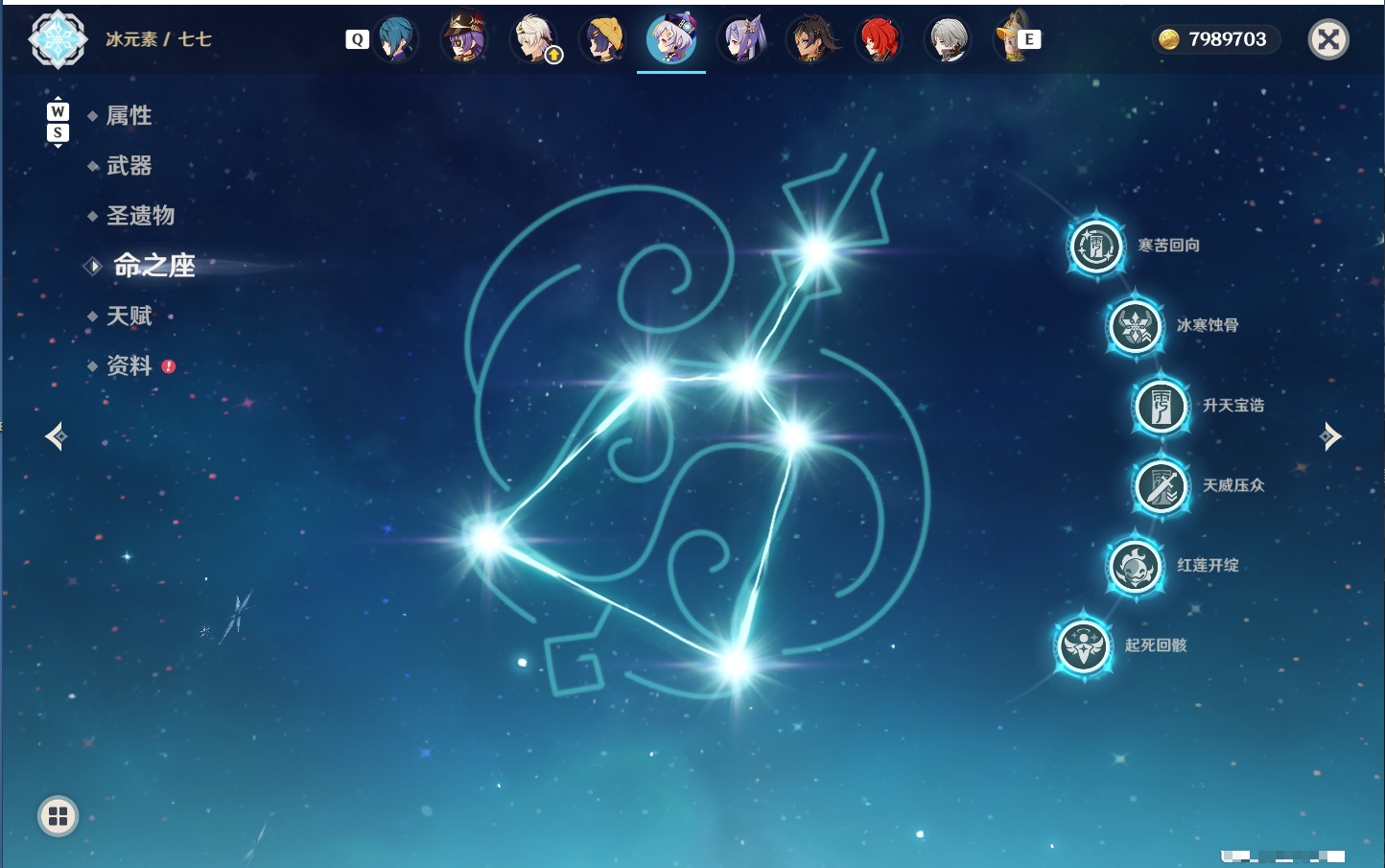
Task: Select the blue-haired character portrait beside Q
Action: click(396, 39)
